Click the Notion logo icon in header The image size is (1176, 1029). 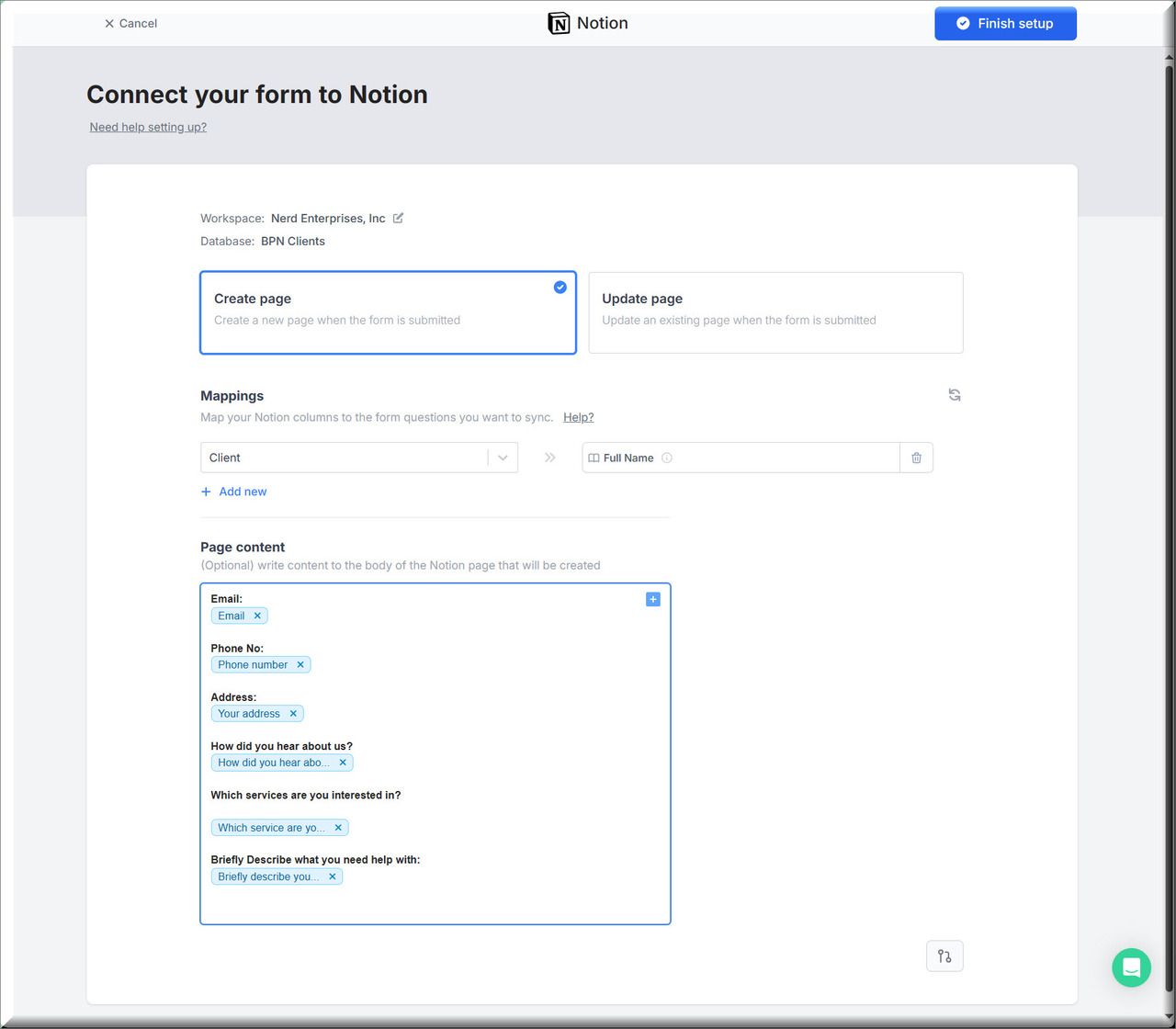(x=559, y=24)
